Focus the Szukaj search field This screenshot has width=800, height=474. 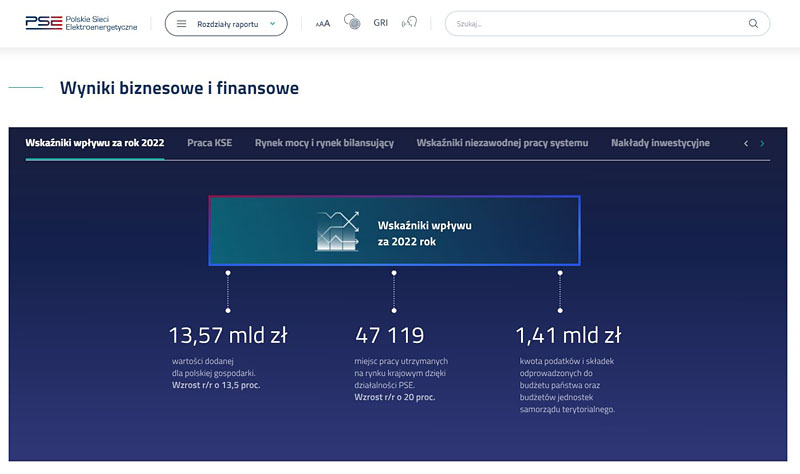coord(607,23)
